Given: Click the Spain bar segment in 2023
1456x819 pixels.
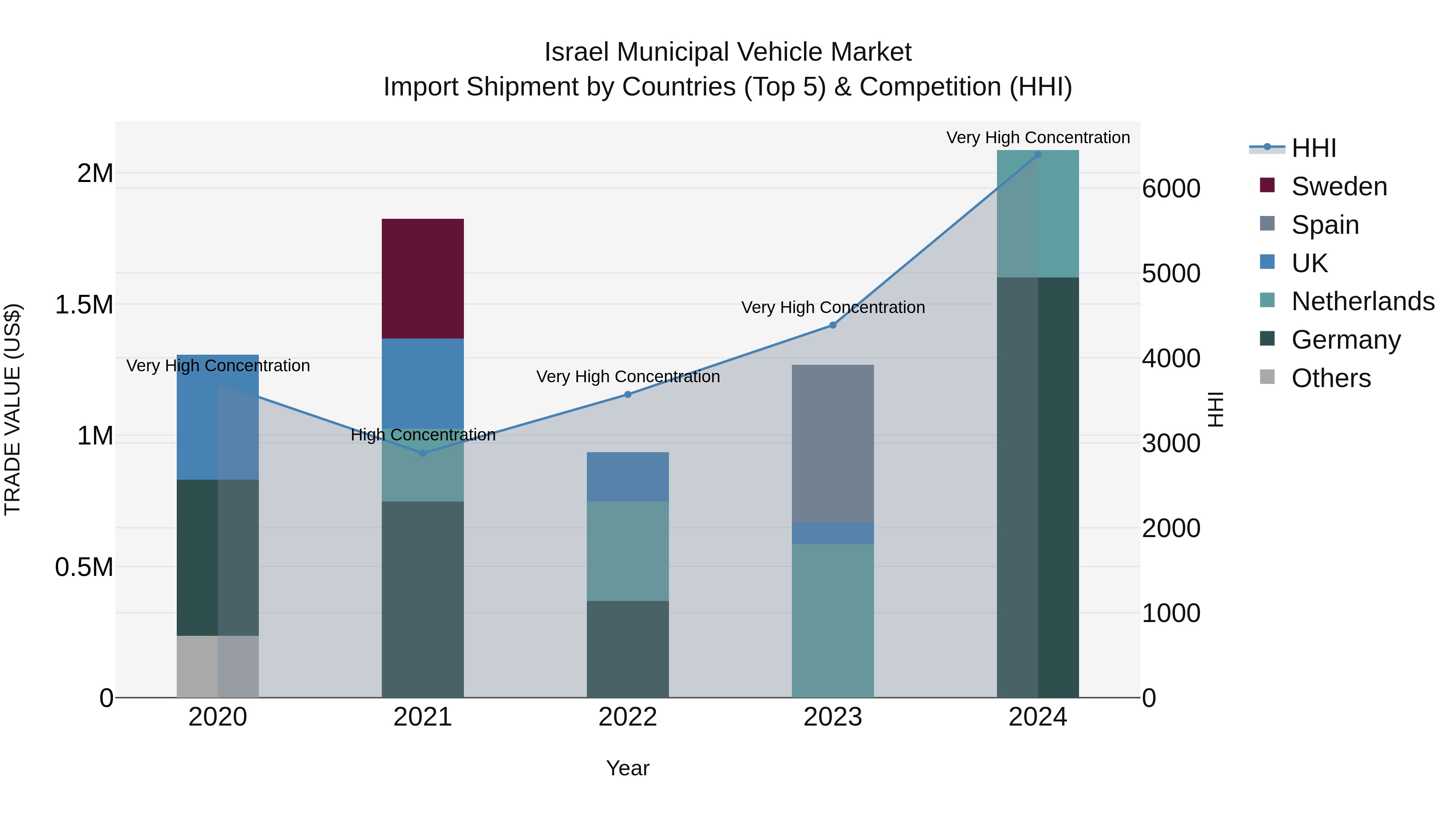Looking at the screenshot, I should click(x=833, y=444).
